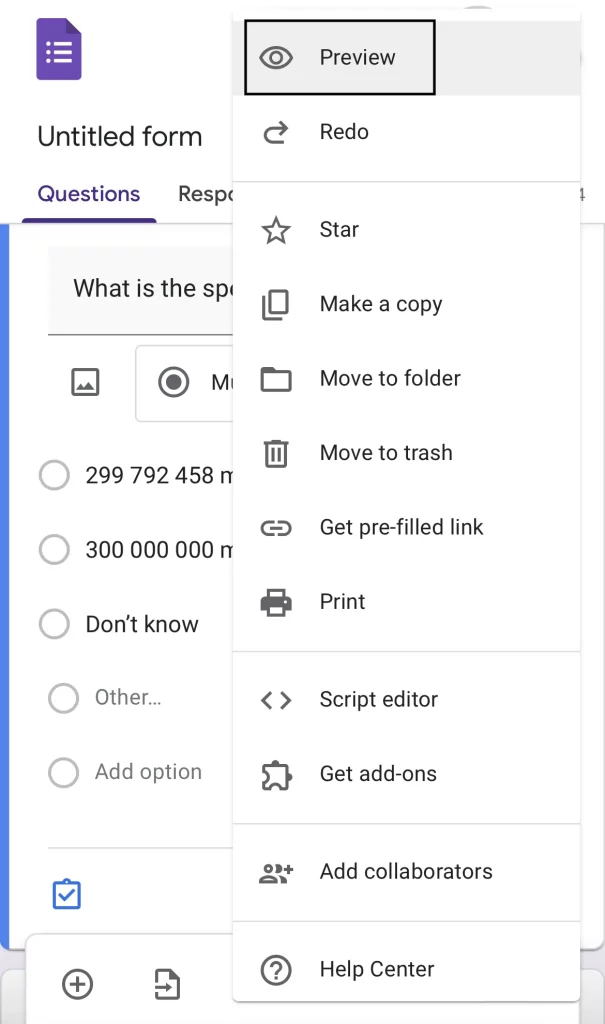Click the Redo arrow icon

[x=276, y=131]
